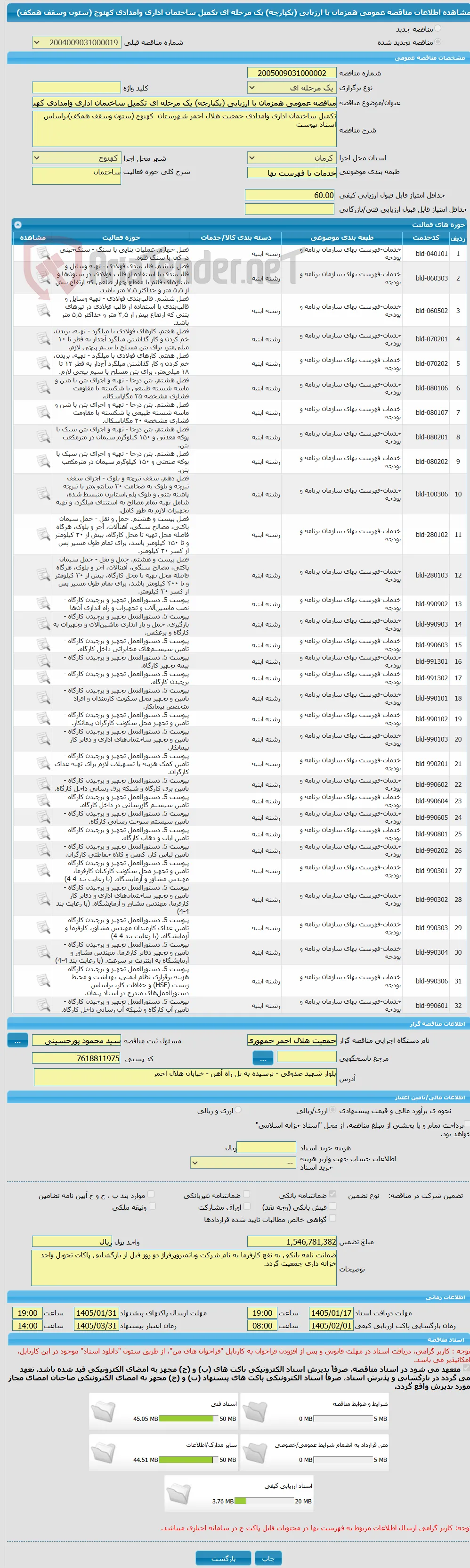Open the view icon for row bld-990301
This screenshot has height=1568, width=470.
click(43, 870)
